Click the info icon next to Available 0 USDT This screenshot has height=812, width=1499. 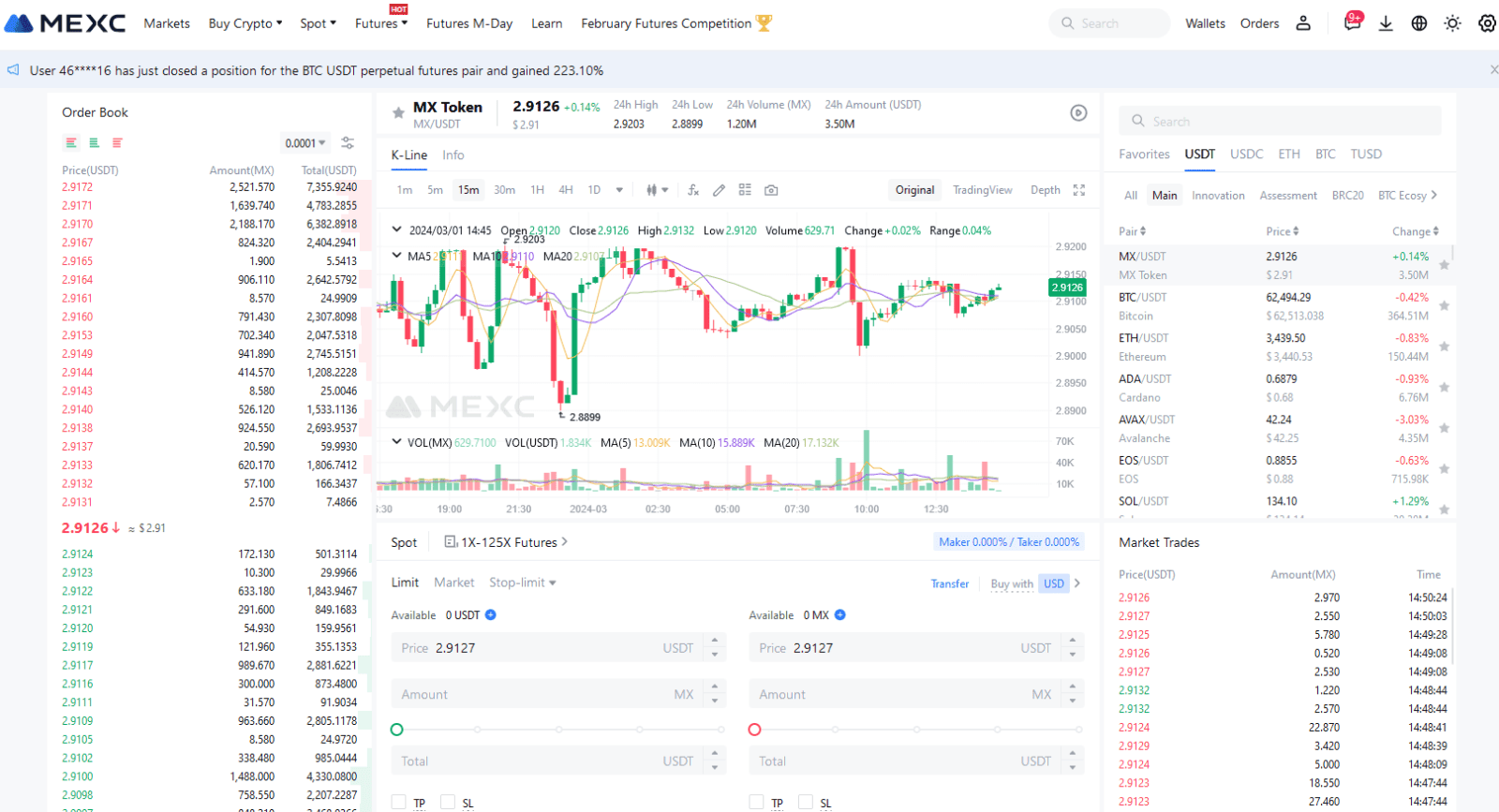pyautogui.click(x=491, y=615)
